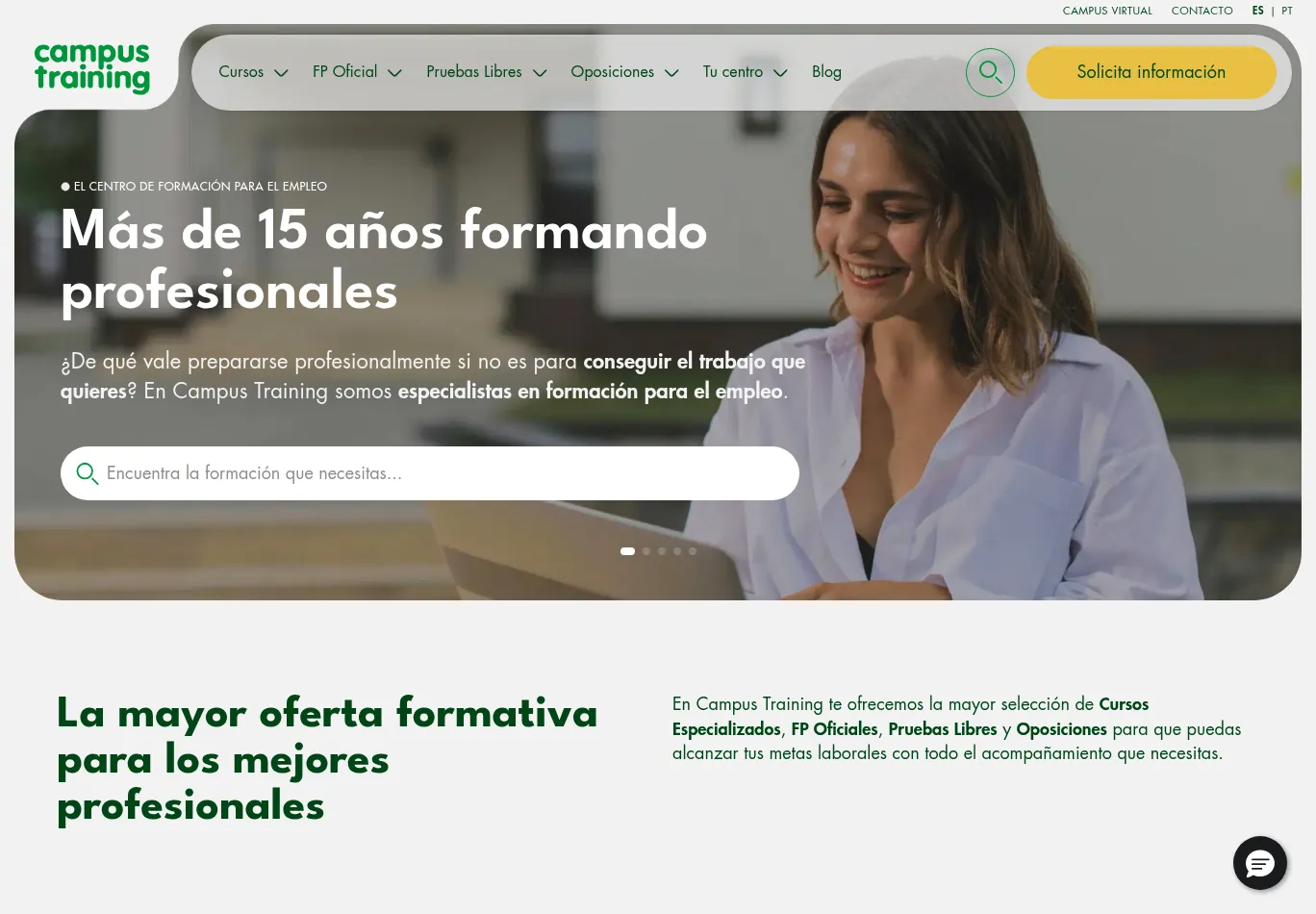Select the active first carousel indicator
Image resolution: width=1316 pixels, height=914 pixels.
coord(627,551)
